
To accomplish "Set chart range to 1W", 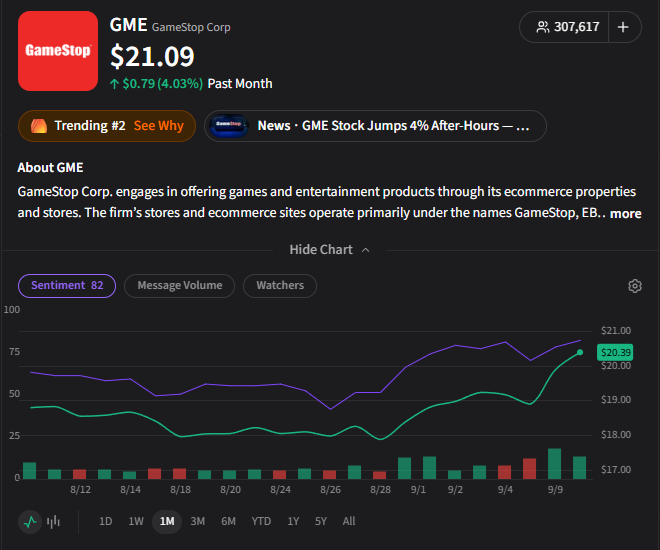I will [x=136, y=522].
